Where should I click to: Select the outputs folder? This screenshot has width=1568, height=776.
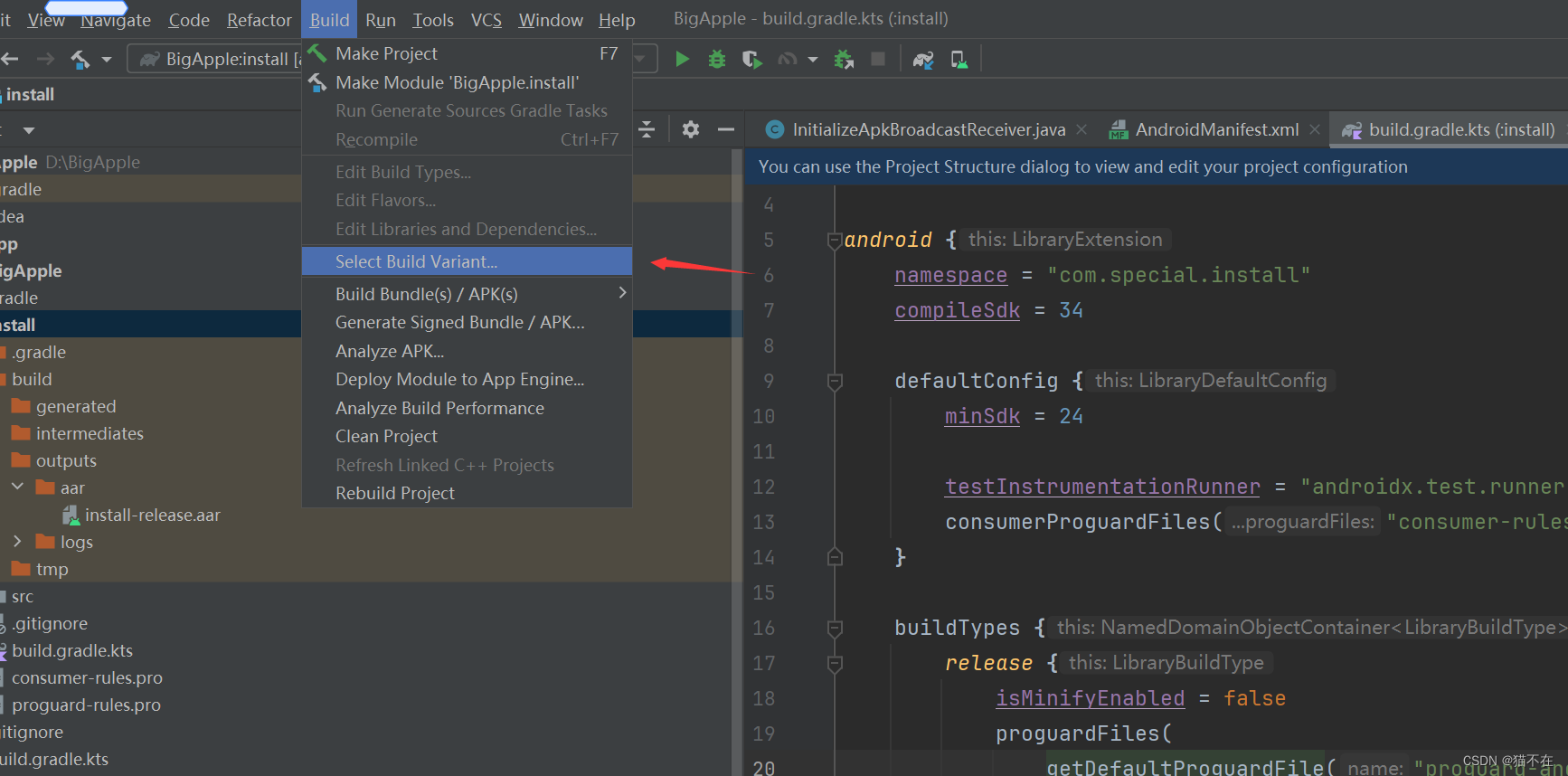point(54,460)
